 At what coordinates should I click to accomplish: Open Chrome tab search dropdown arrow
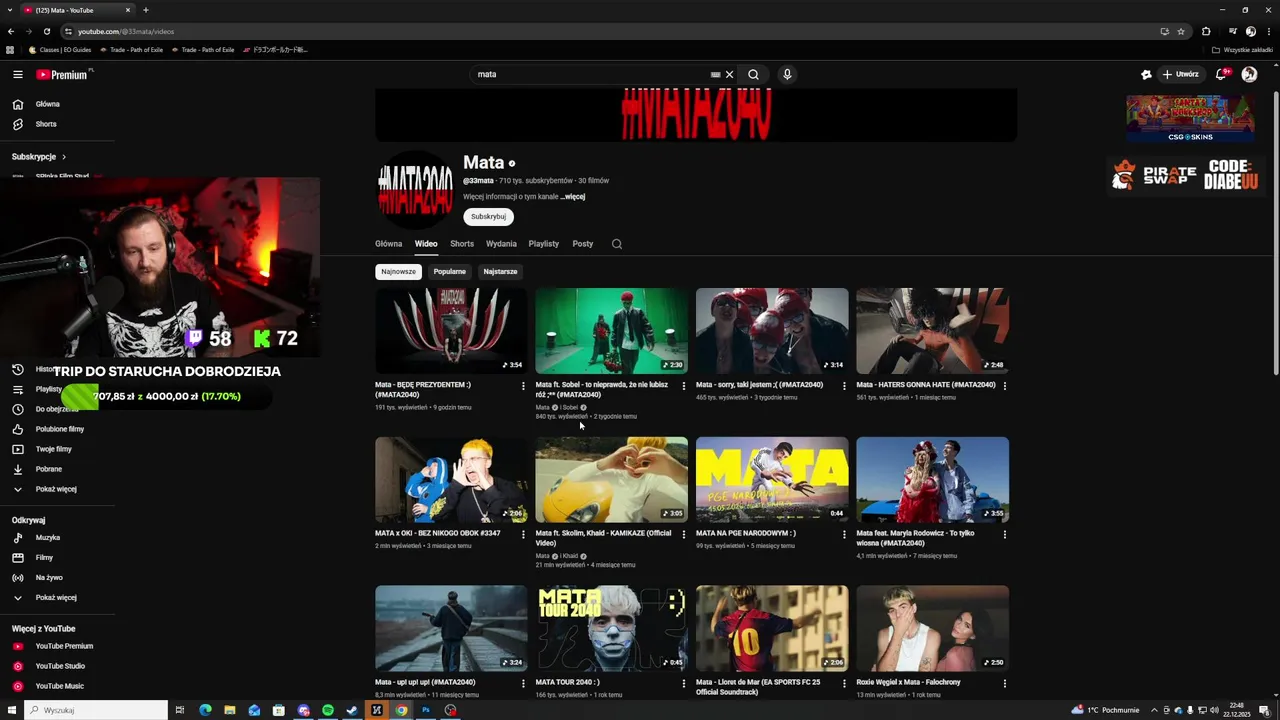pos(9,10)
